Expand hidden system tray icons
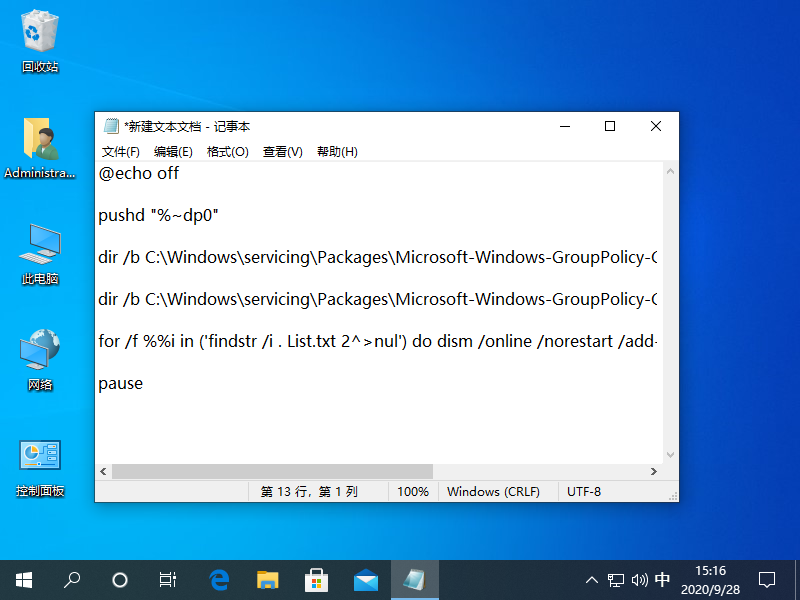 (592, 580)
